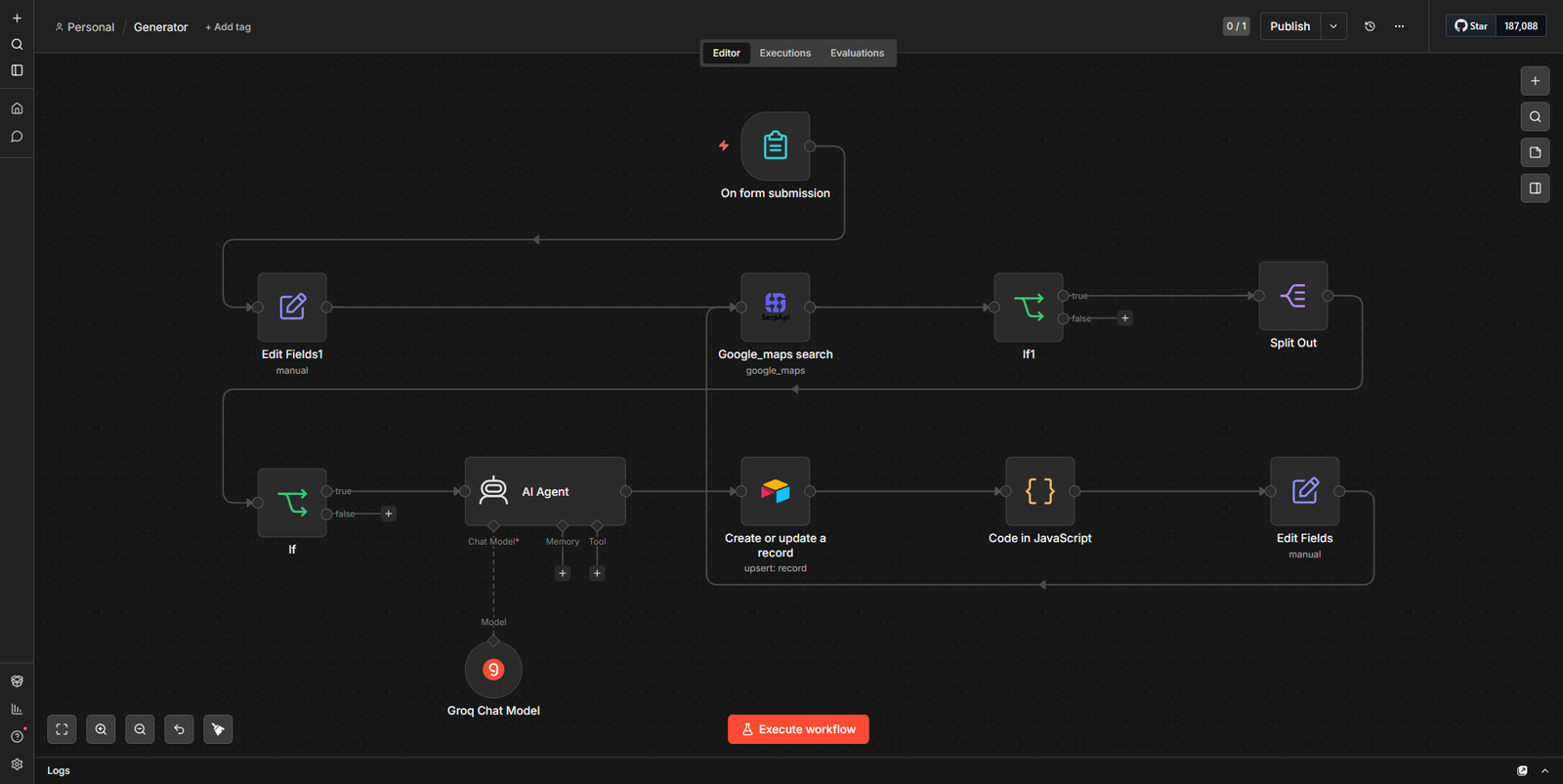Image resolution: width=1563 pixels, height=784 pixels.
Task: Open search from the left sidebar
Action: tap(17, 44)
